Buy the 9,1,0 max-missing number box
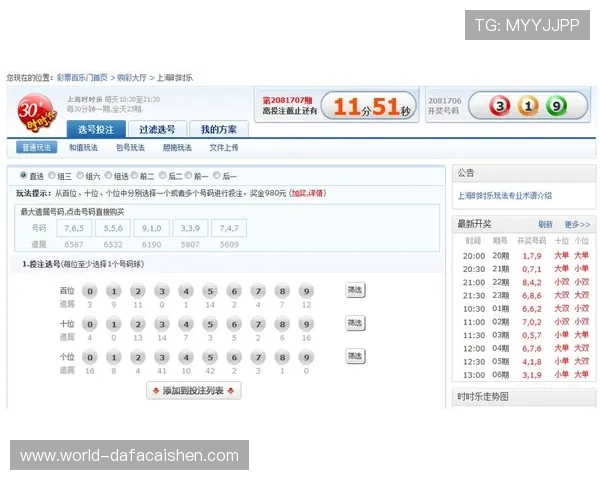 click(x=152, y=228)
